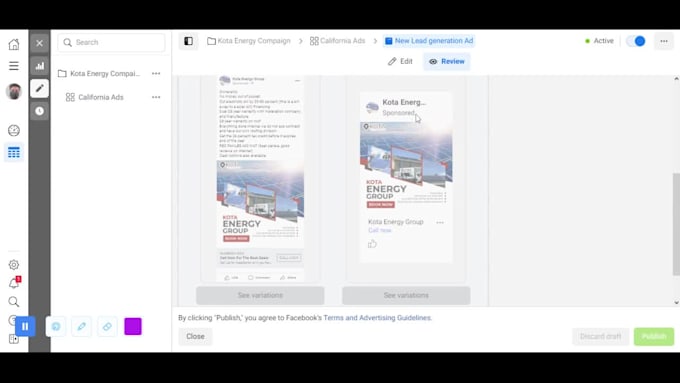Screen dimensions: 680x383
Task: Switch to the Edit tab
Action: [x=400, y=62]
